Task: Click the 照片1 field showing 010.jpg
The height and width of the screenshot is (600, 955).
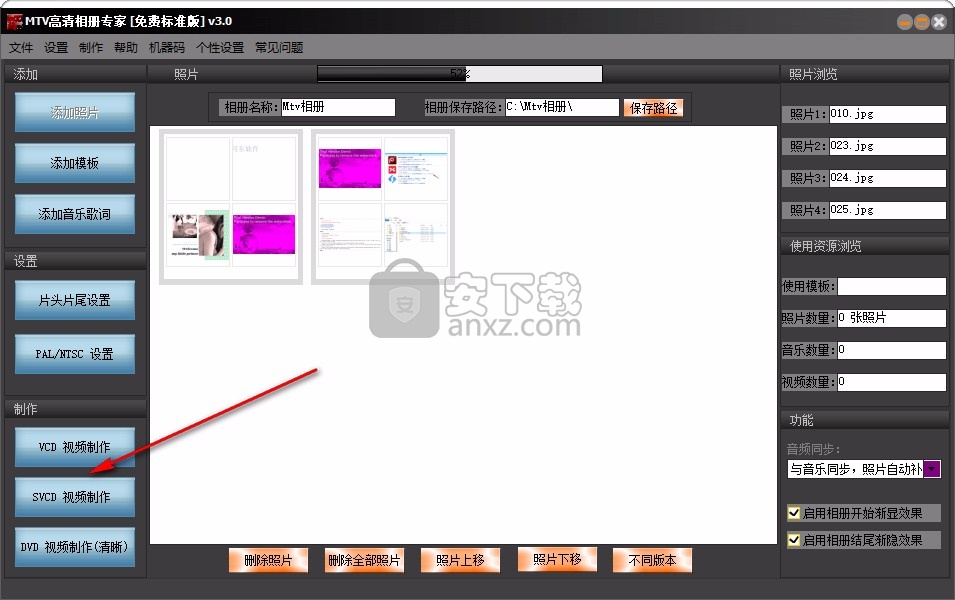Action: pos(887,114)
